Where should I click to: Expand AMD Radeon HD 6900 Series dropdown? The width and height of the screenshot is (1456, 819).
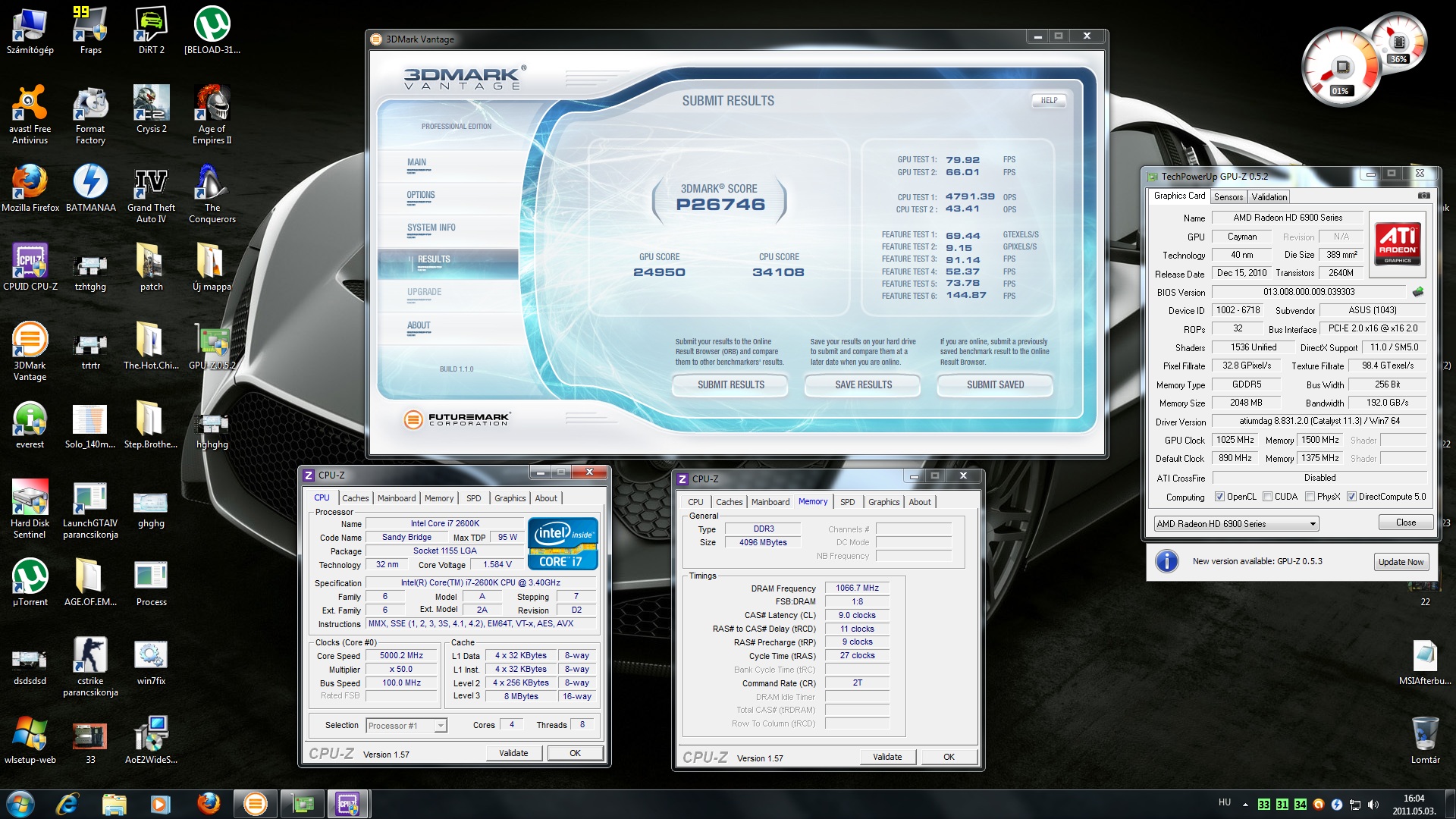(x=1312, y=524)
